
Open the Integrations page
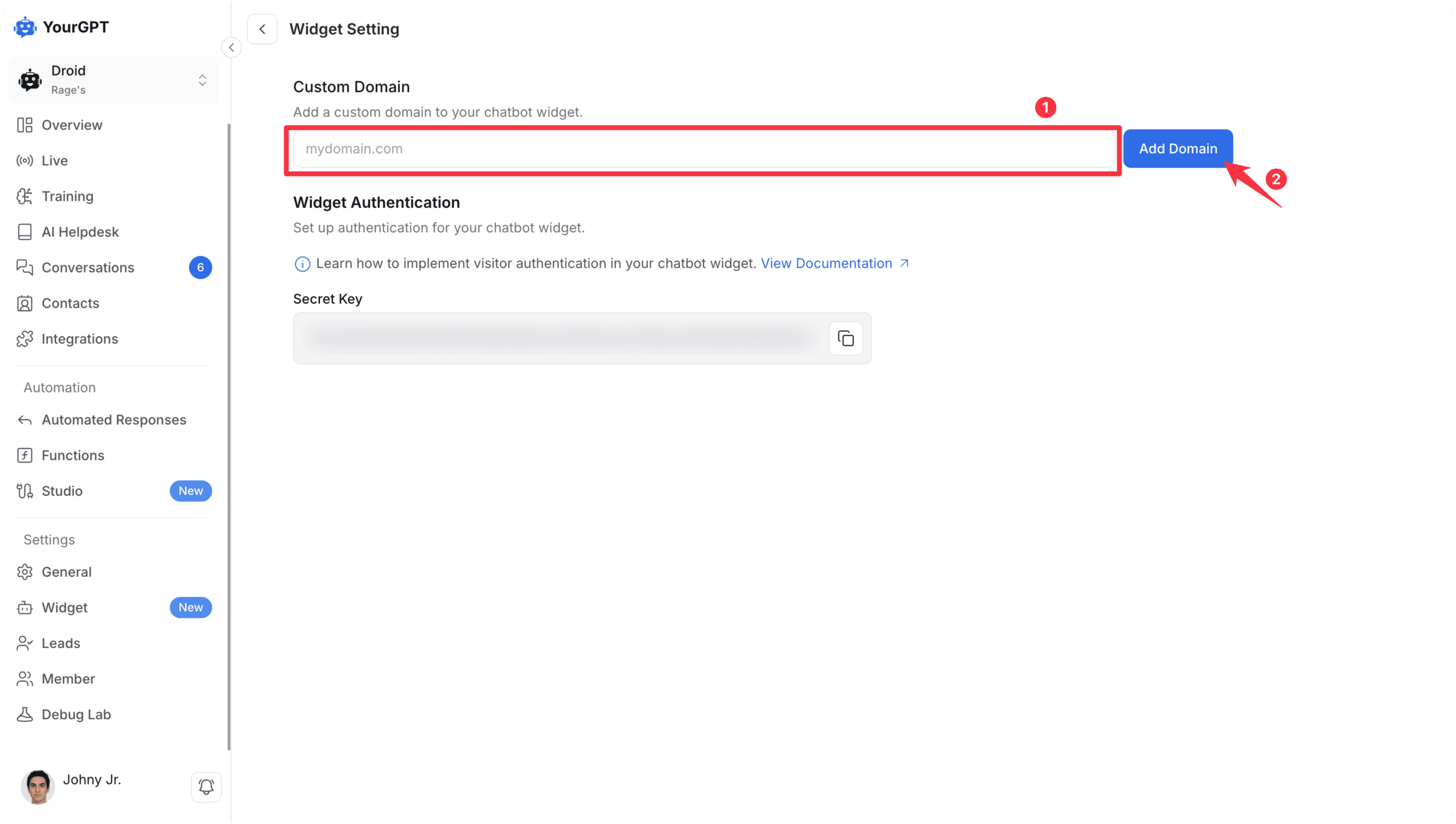click(x=80, y=339)
